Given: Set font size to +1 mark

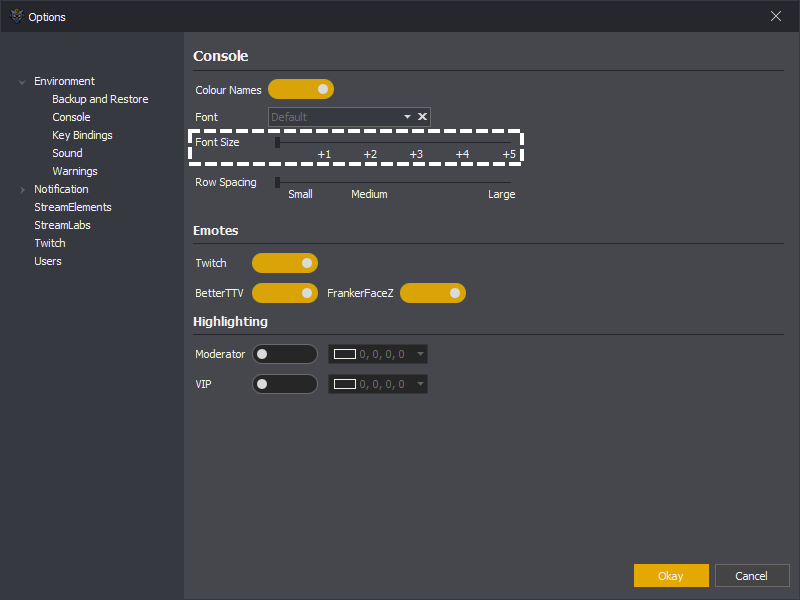Looking at the screenshot, I should coord(324,154).
